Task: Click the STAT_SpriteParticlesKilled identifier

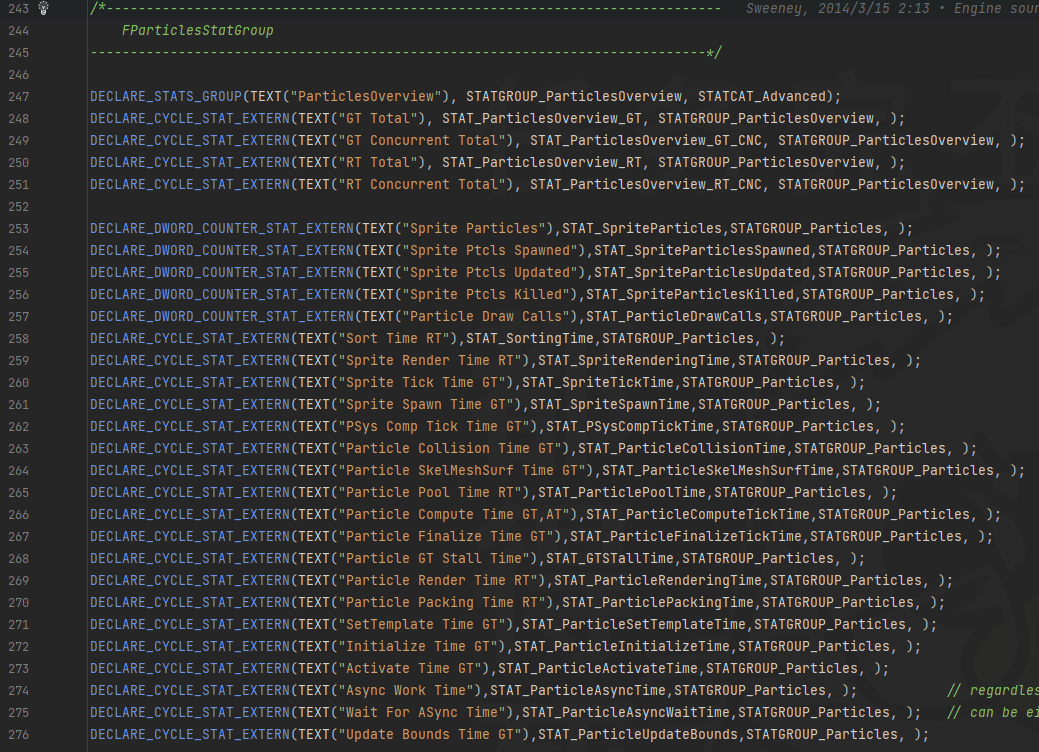Action: point(690,294)
